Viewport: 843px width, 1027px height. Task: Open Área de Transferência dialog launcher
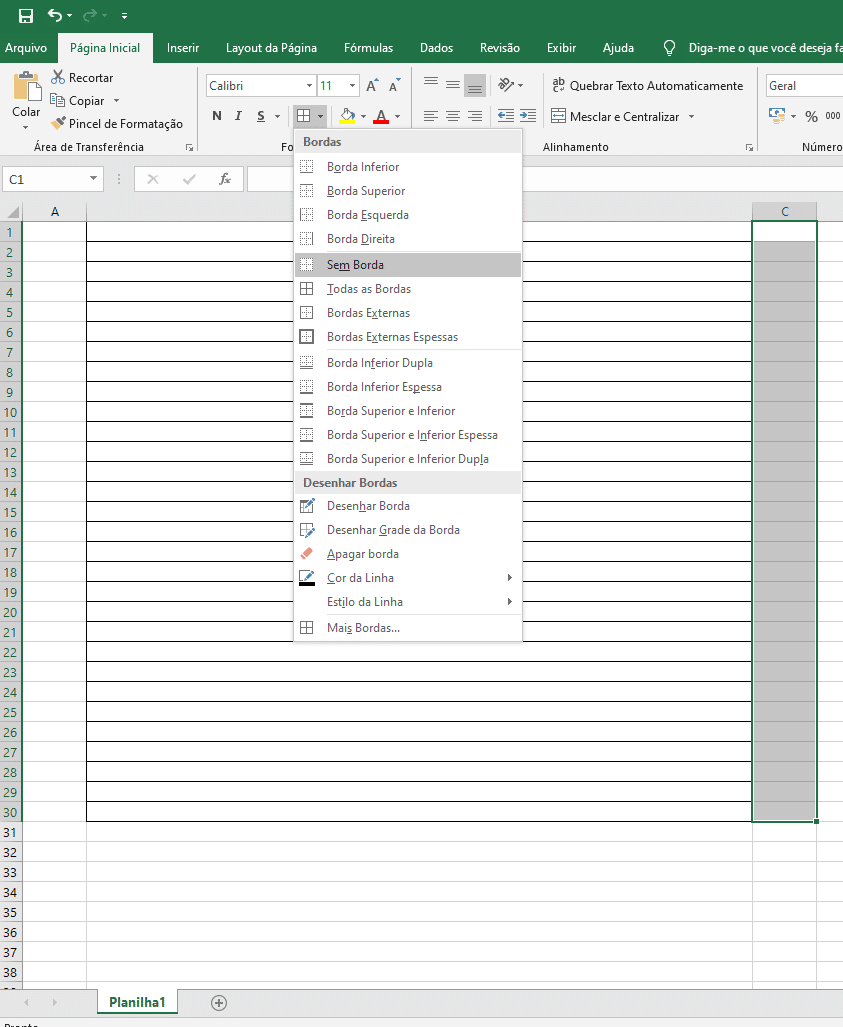point(189,147)
